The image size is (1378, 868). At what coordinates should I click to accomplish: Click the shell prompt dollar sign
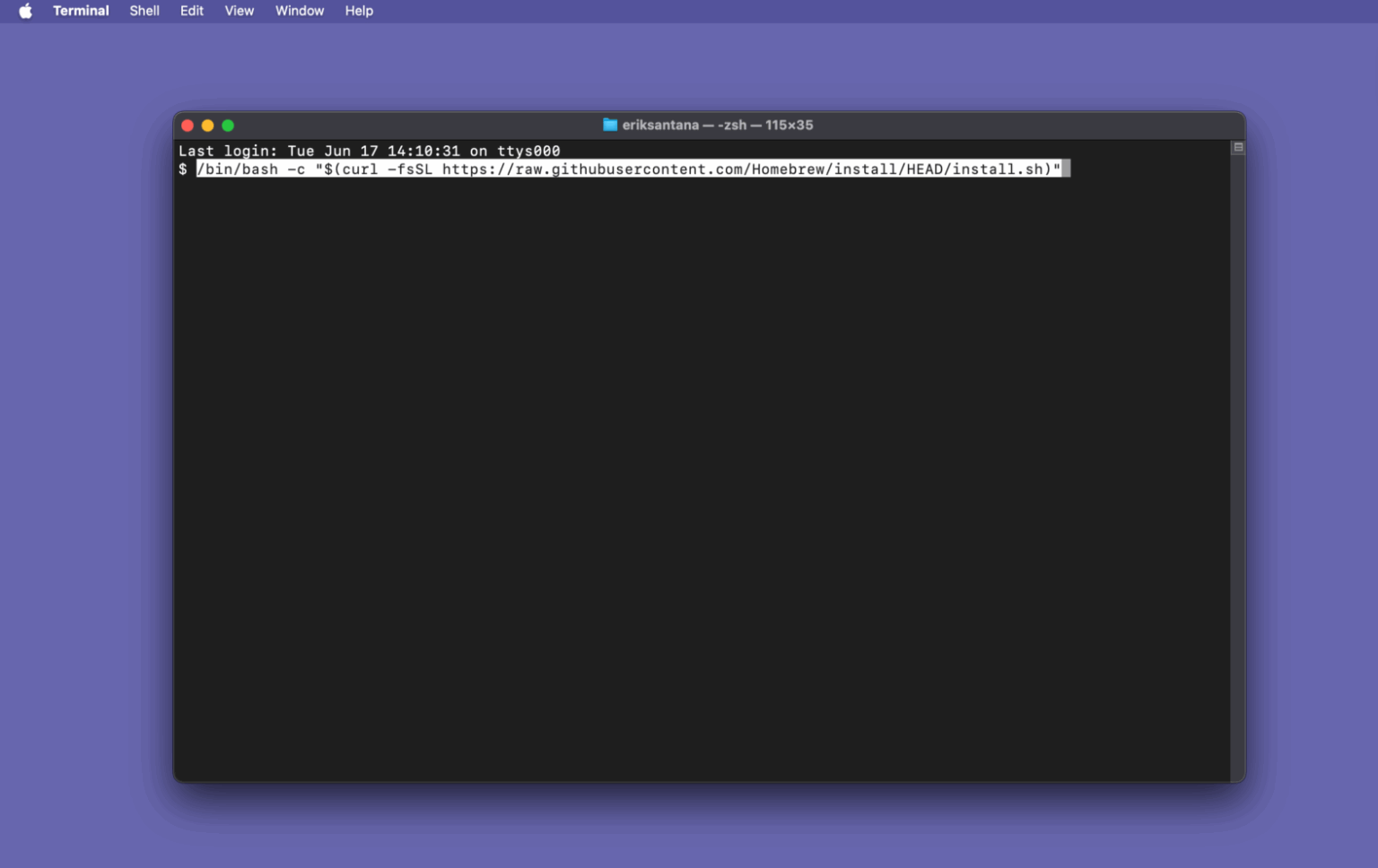[184, 169]
